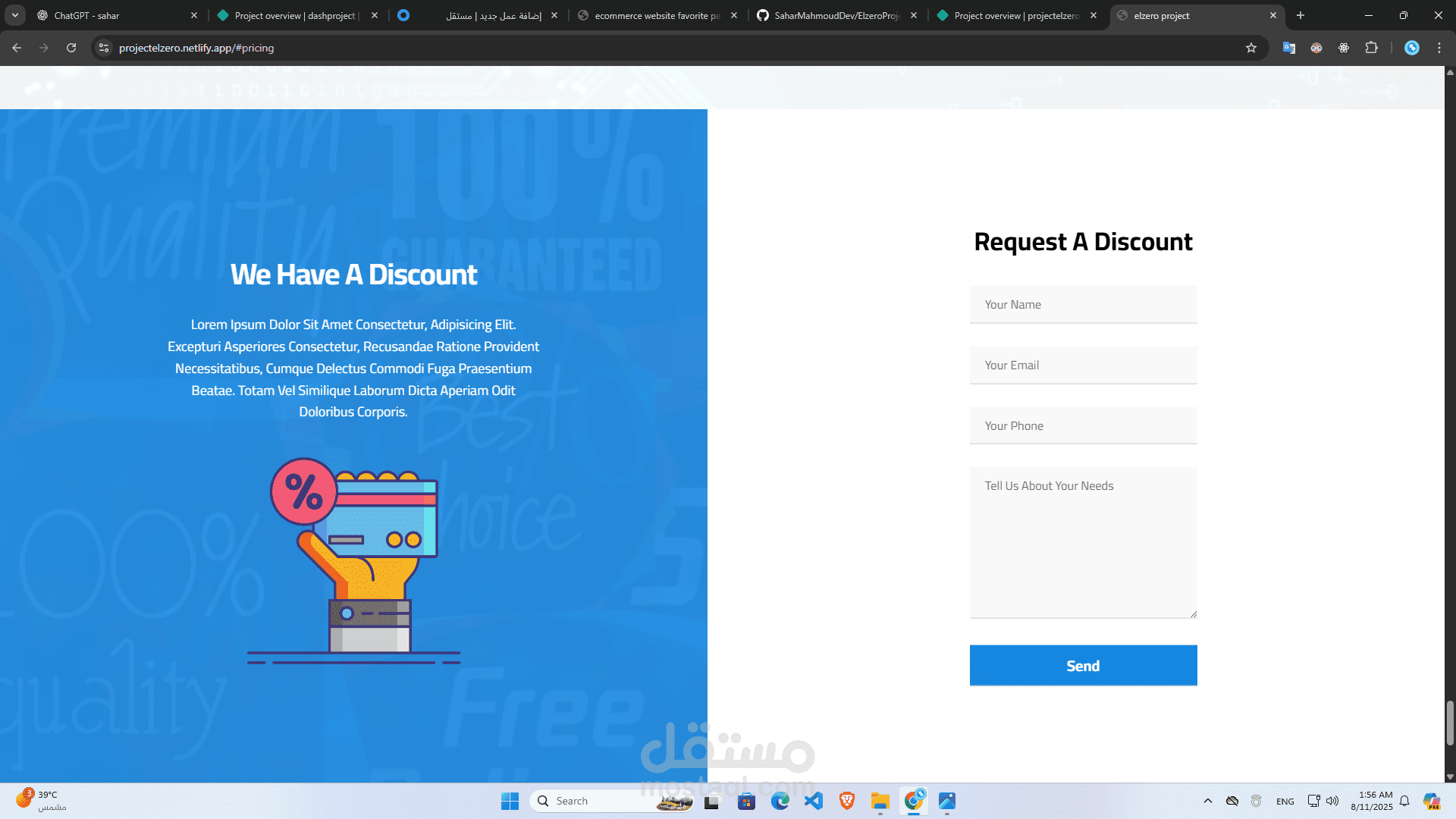Focus the Your Email input field
This screenshot has height=819, width=1456.
(x=1083, y=366)
